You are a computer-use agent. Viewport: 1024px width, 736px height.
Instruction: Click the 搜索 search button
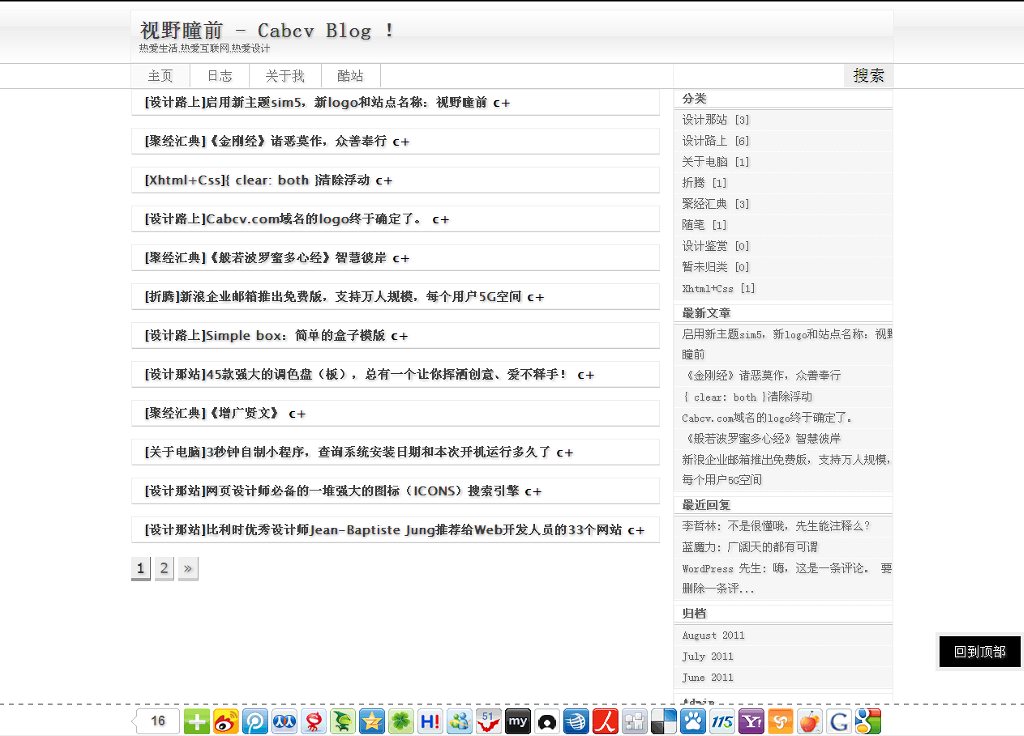click(x=867, y=74)
